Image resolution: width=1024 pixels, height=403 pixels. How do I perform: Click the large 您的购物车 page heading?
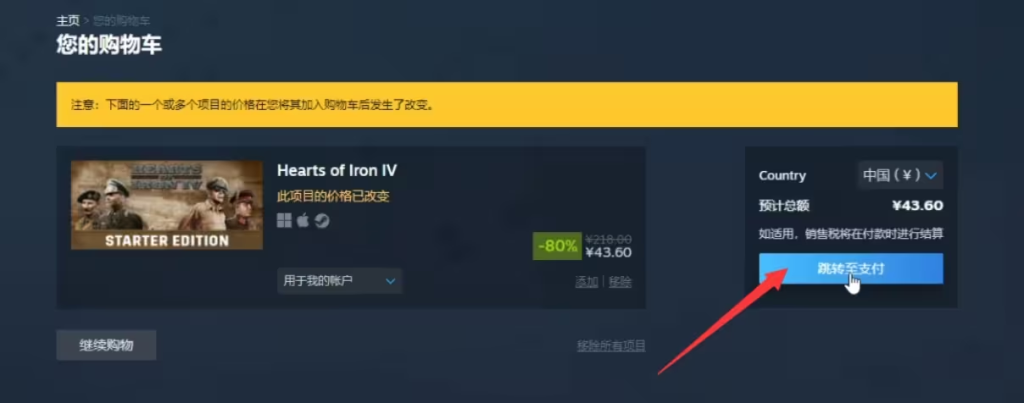[109, 45]
